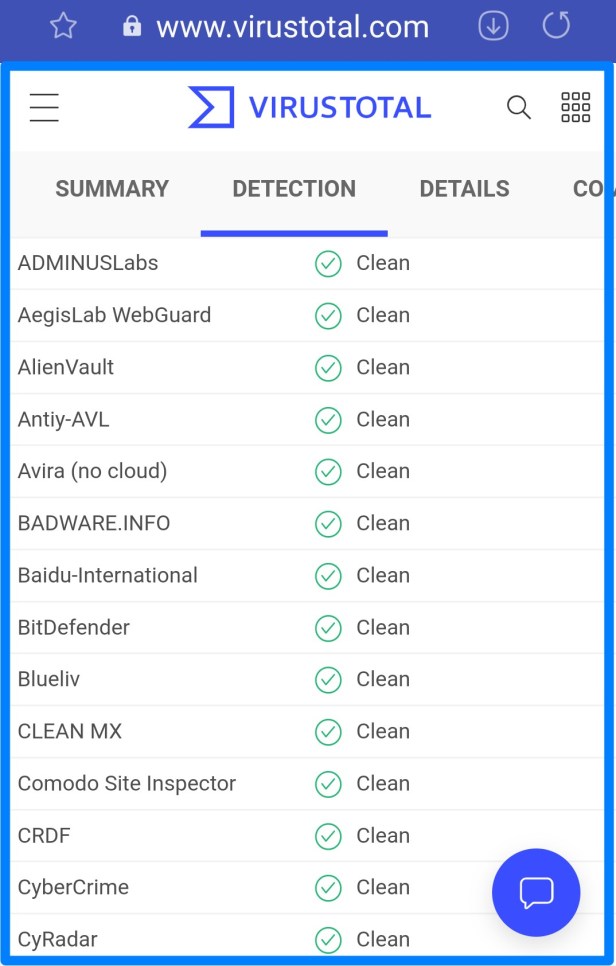Click the partially visible tab after Details
Viewport: 616px width, 966px height.
[x=593, y=189]
